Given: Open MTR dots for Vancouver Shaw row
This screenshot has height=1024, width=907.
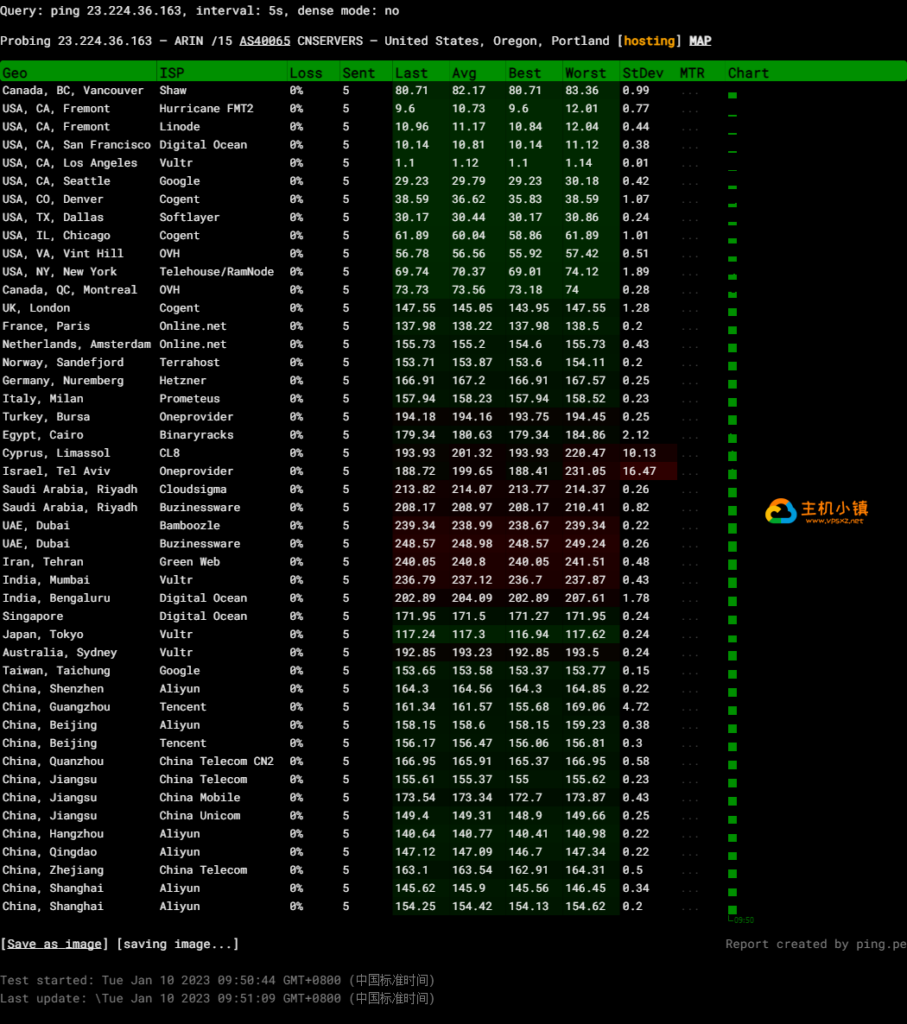Looking at the screenshot, I should click(x=690, y=91).
